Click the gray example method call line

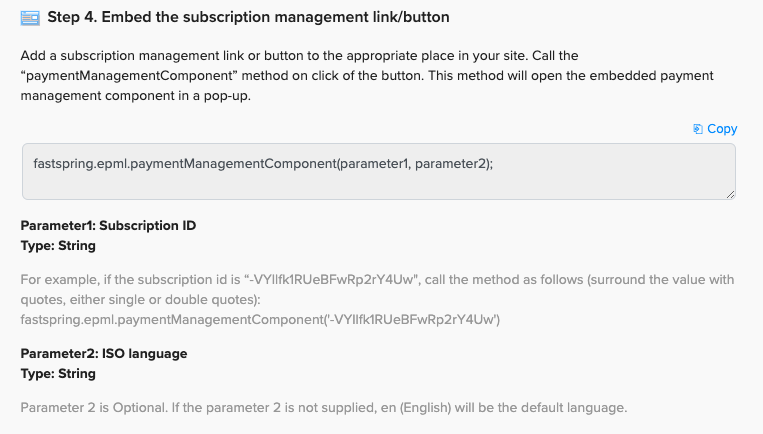(x=260, y=320)
